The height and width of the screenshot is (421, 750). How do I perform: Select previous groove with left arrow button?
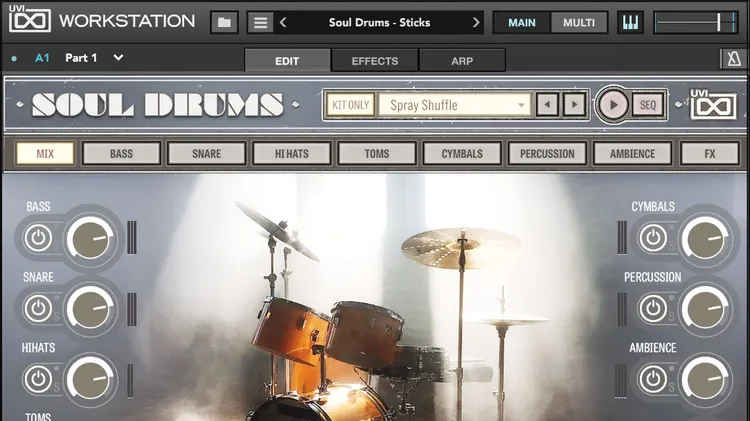(547, 104)
